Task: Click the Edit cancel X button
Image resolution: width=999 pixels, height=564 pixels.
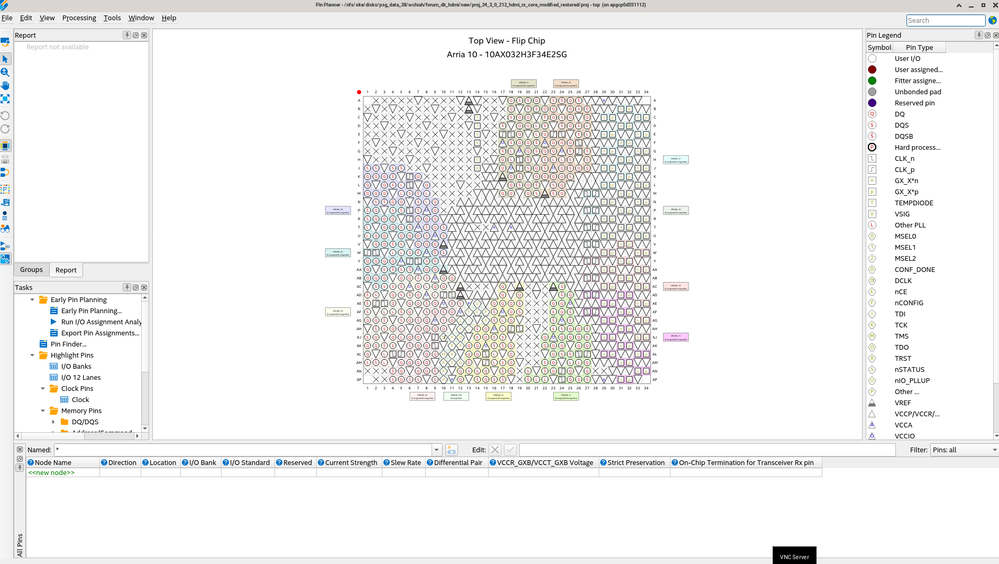Action: pyautogui.click(x=495, y=450)
